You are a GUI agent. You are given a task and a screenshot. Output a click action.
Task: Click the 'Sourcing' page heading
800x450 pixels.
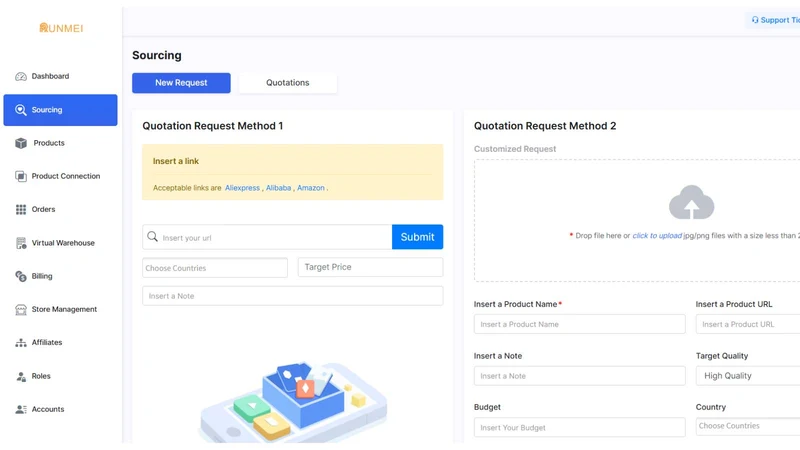click(157, 55)
